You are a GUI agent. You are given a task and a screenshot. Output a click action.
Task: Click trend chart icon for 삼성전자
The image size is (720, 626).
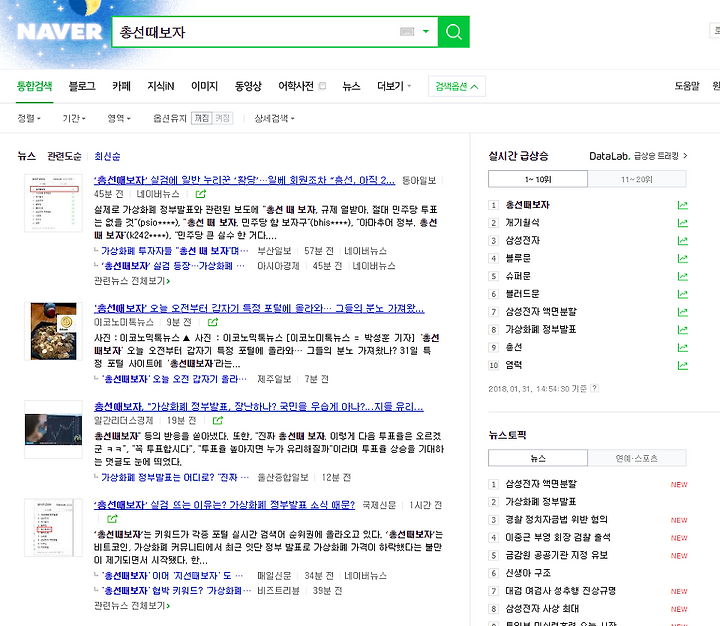(682, 241)
